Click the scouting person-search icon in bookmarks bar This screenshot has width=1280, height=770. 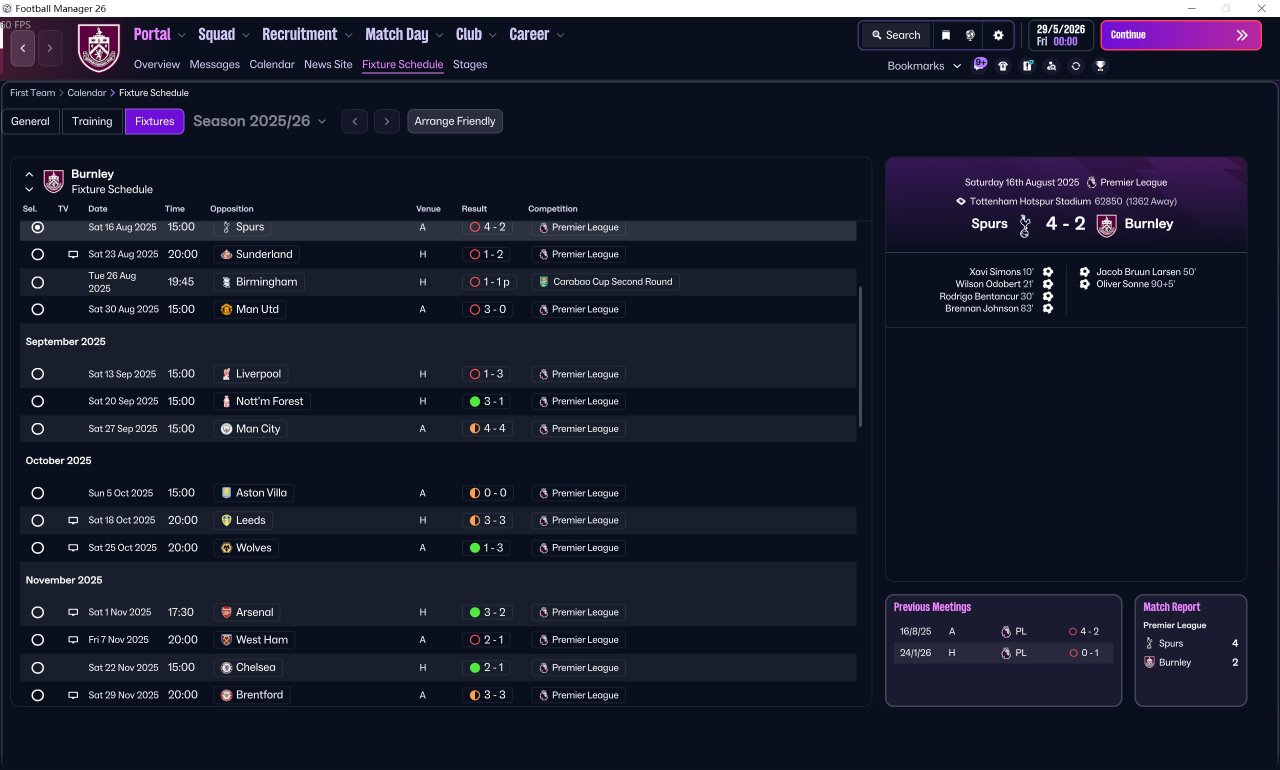point(1051,66)
